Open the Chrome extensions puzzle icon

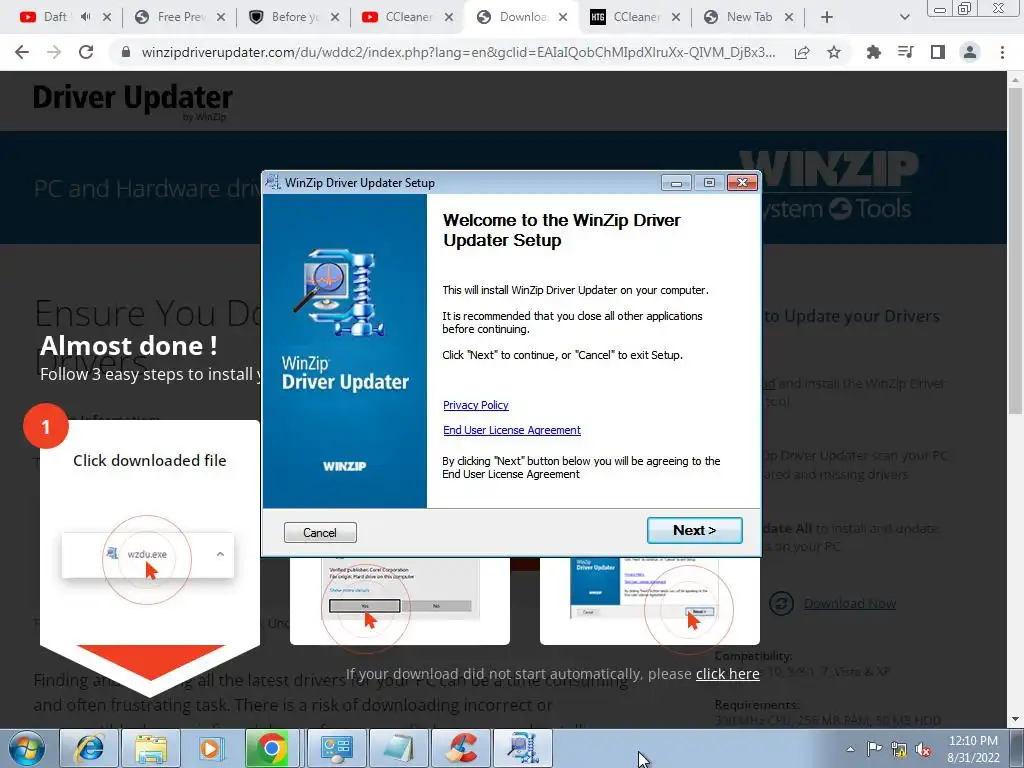coord(873,52)
